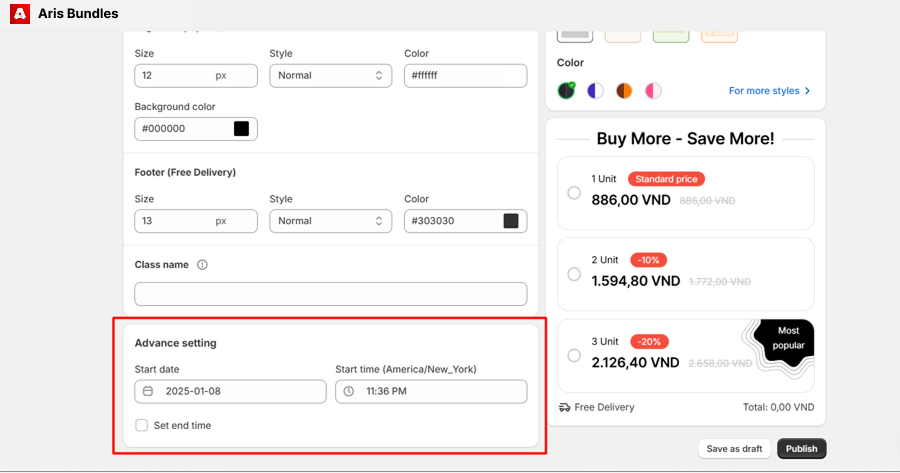Click the Footer (Free Delivery) heading
This screenshot has height=473, width=900.
pyautogui.click(x=185, y=172)
